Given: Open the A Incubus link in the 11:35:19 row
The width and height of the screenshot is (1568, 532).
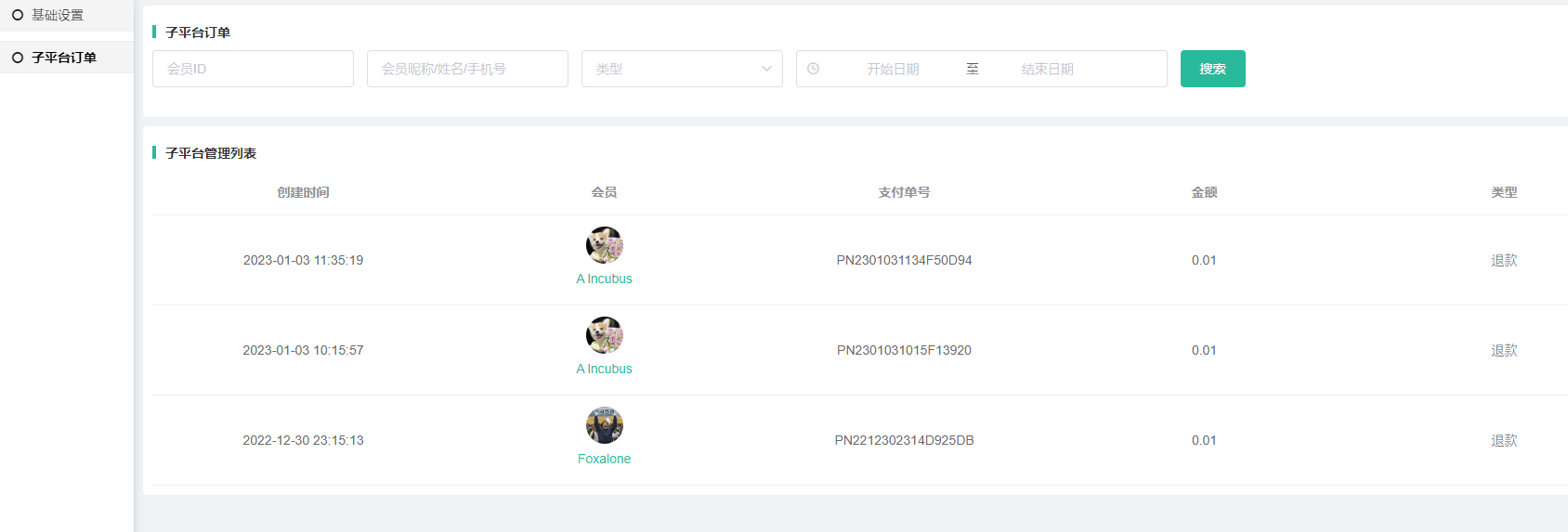Looking at the screenshot, I should [604, 279].
